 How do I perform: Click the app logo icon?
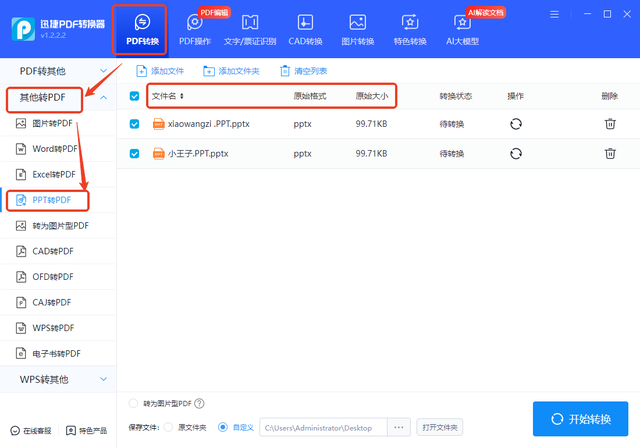tap(23, 29)
